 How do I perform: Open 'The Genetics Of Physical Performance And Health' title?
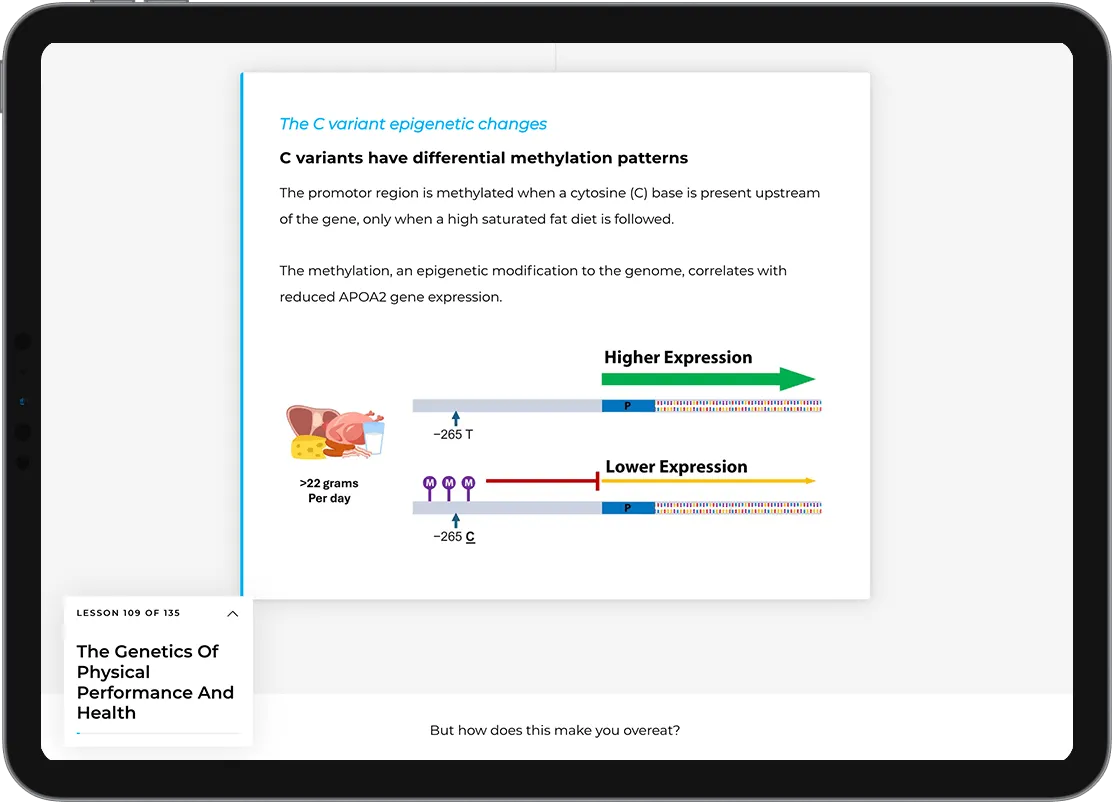pyautogui.click(x=155, y=681)
